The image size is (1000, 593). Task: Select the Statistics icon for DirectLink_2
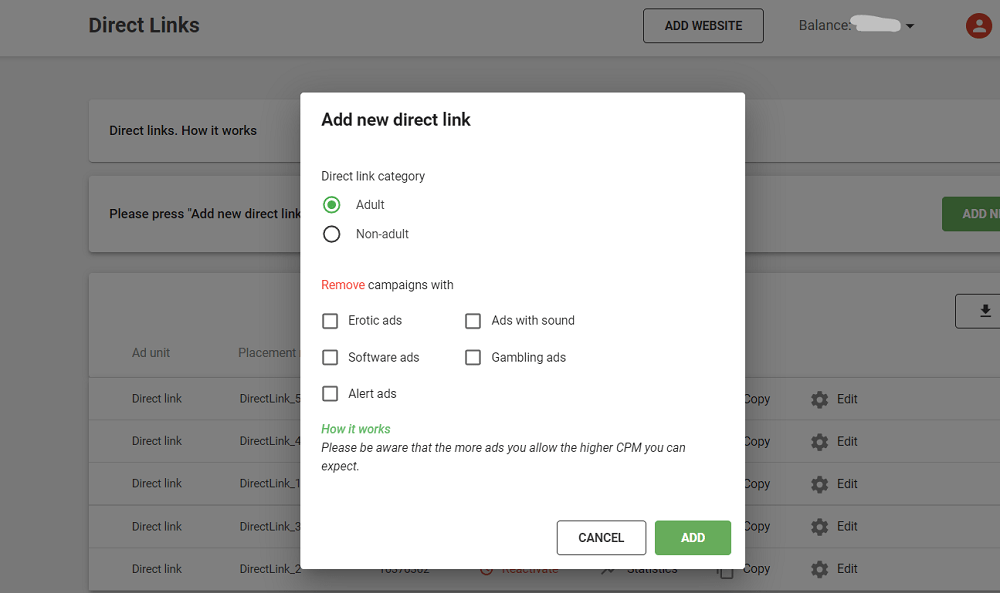click(x=610, y=568)
